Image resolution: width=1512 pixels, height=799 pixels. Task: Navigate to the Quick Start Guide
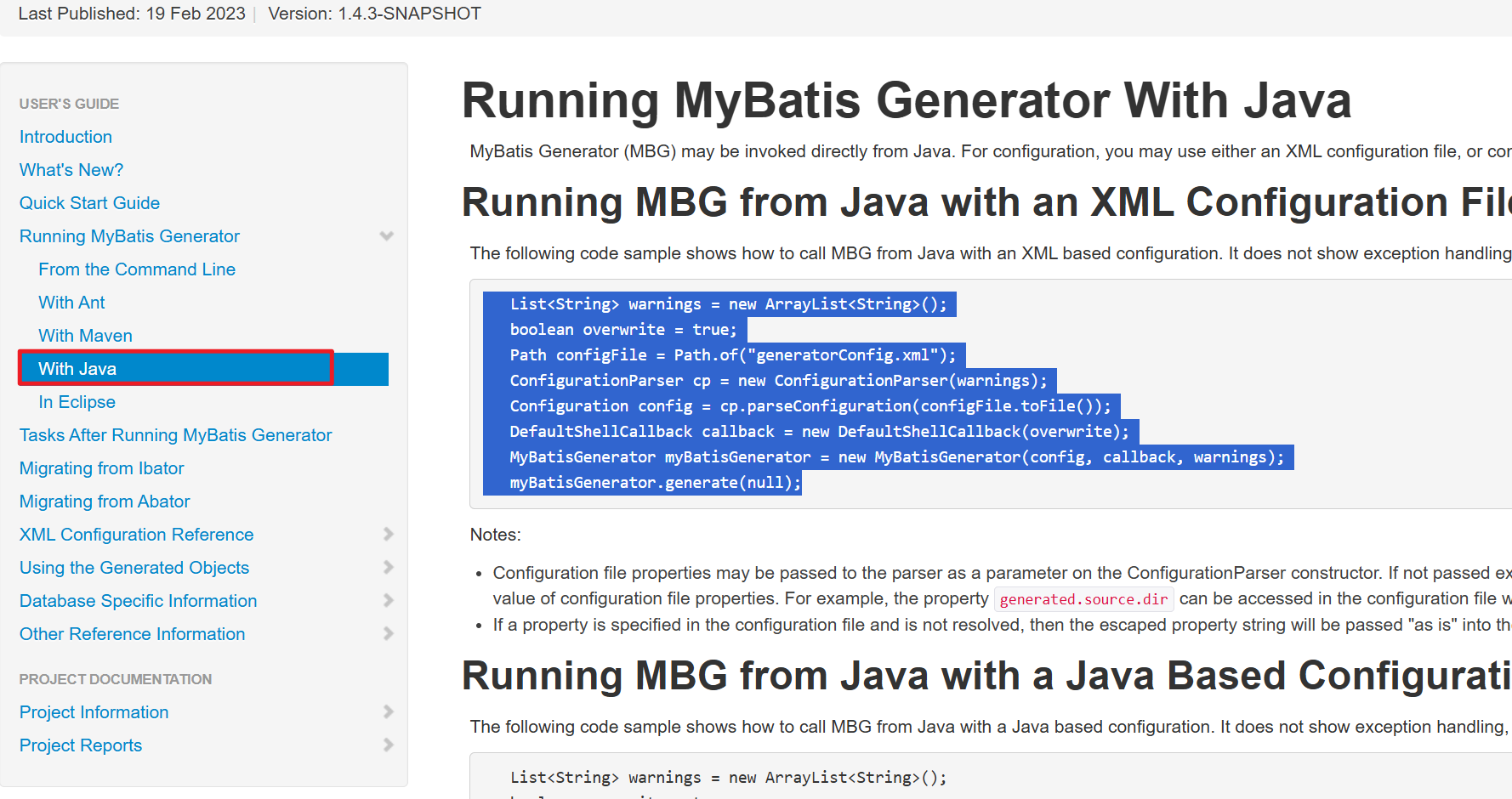89,202
